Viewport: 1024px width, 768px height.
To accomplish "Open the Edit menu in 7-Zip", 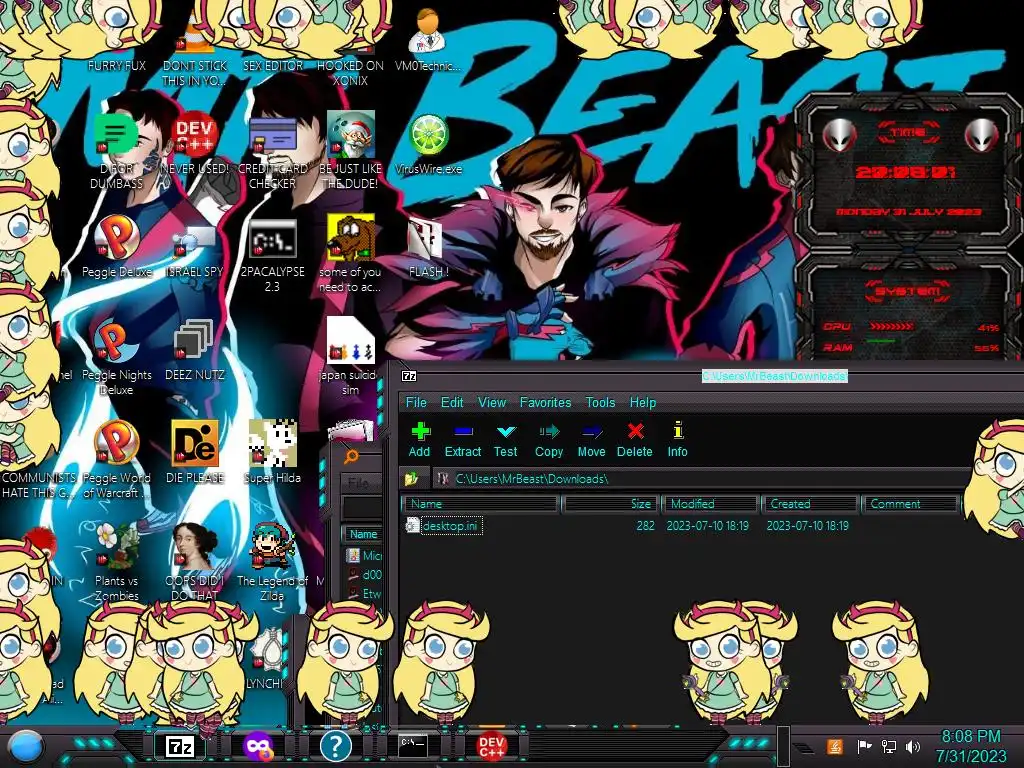I will click(x=452, y=402).
